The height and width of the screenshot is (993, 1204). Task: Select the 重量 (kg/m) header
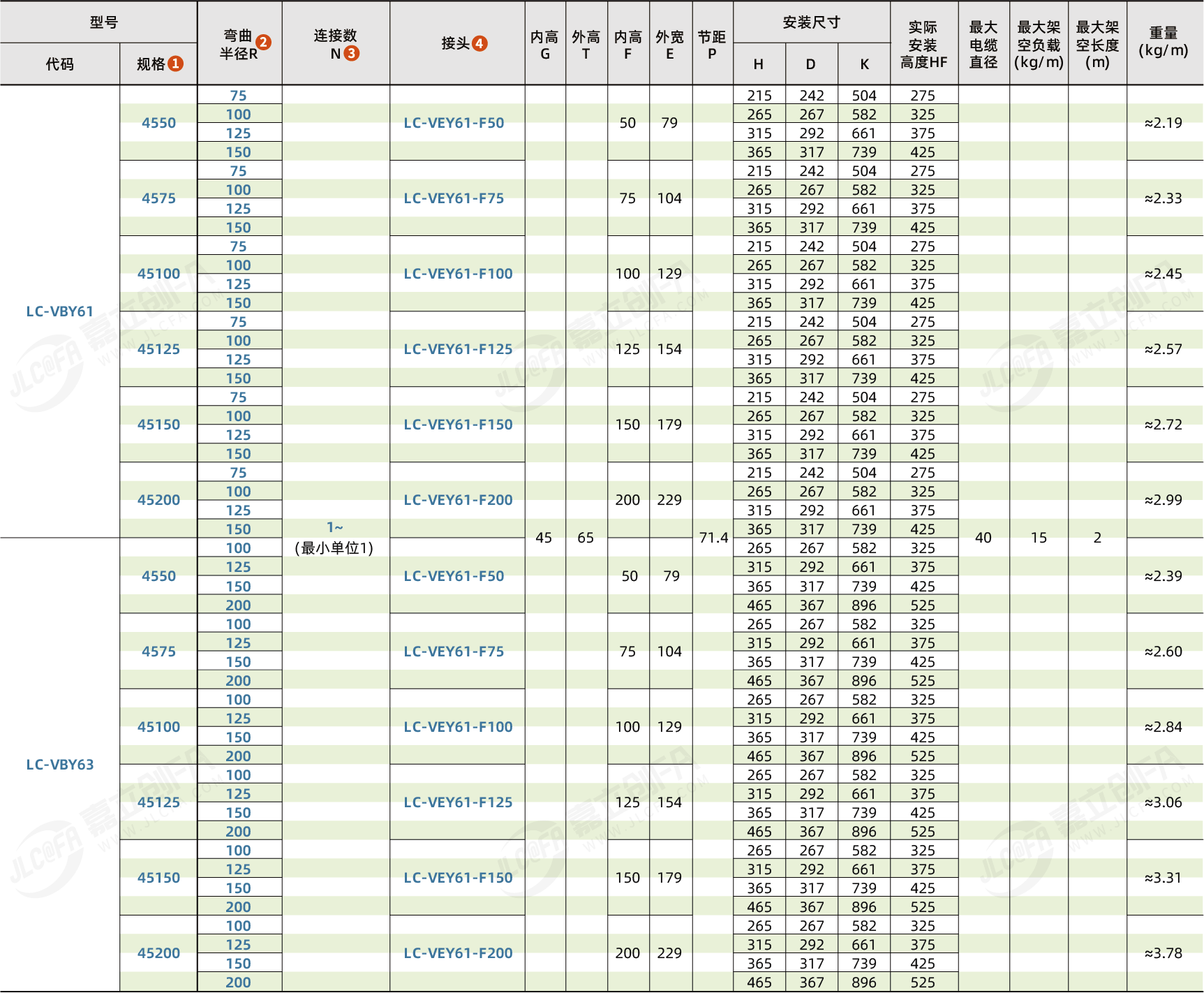click(x=1164, y=42)
